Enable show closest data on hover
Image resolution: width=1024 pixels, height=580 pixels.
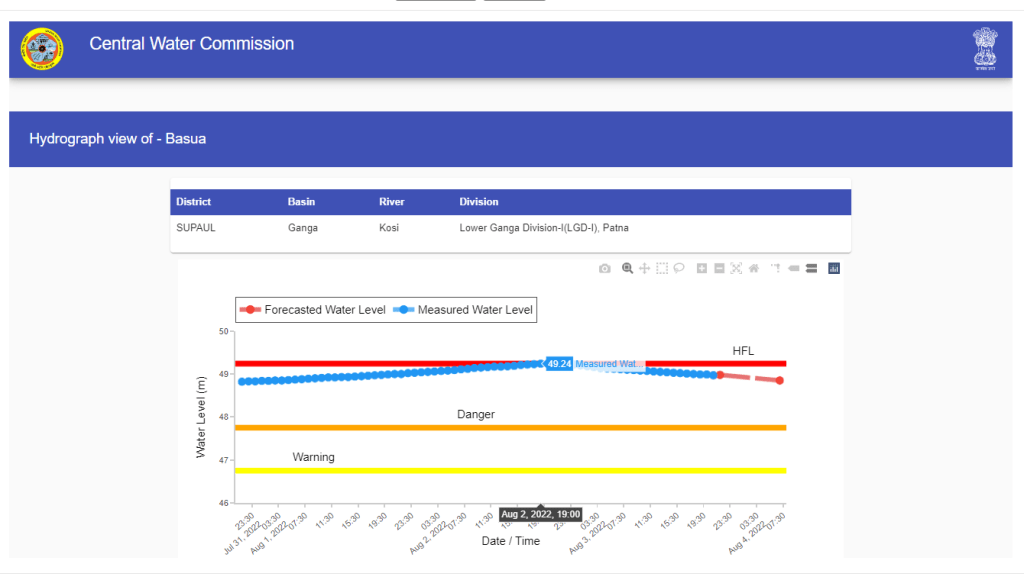tap(794, 268)
